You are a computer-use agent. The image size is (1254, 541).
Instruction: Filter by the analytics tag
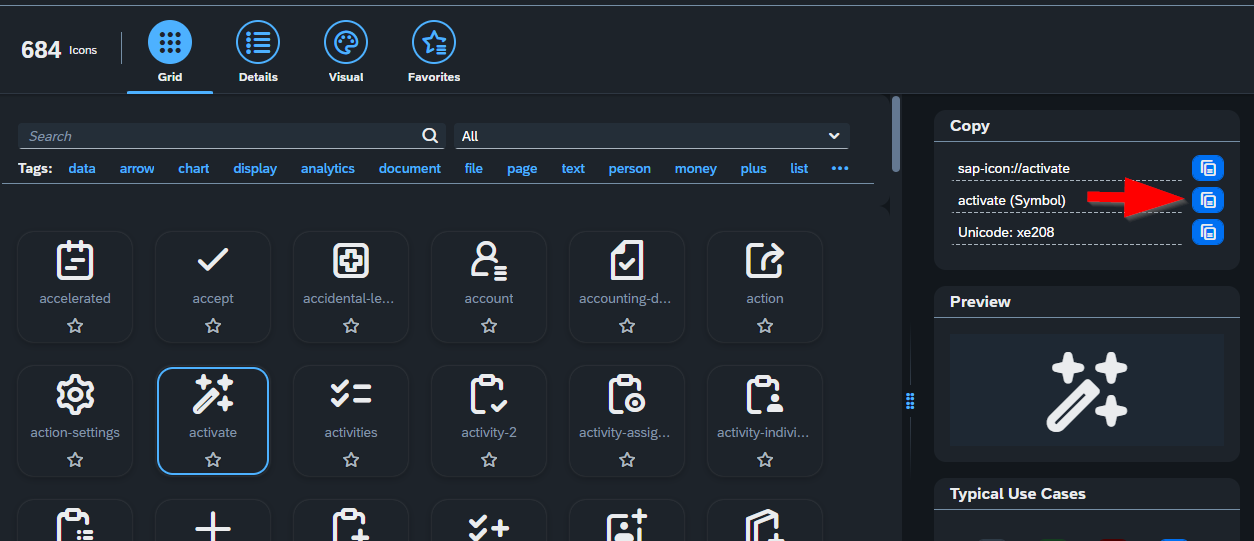[328, 168]
